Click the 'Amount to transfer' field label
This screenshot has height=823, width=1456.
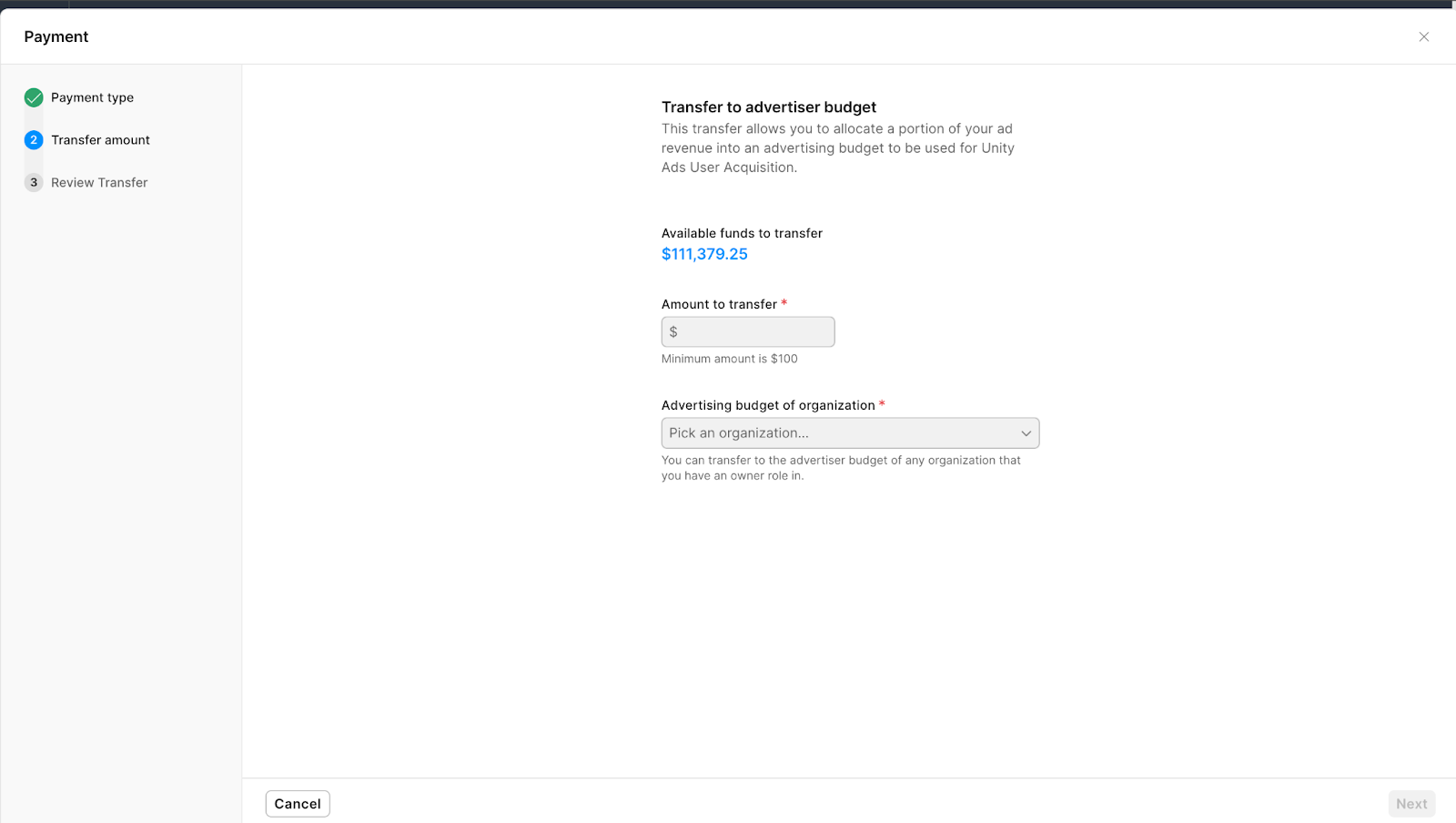(x=719, y=304)
